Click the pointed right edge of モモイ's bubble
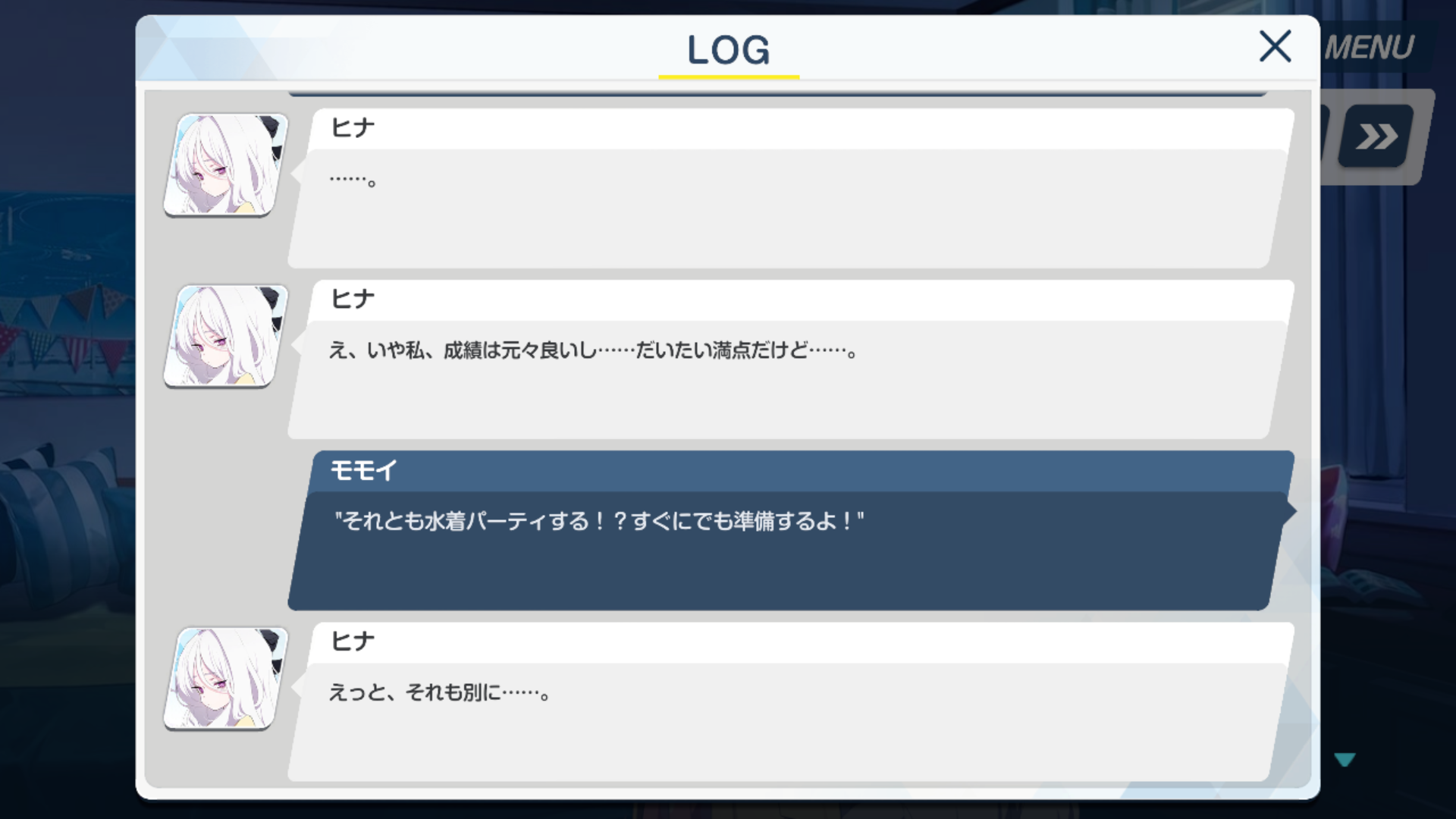 [x=1288, y=511]
